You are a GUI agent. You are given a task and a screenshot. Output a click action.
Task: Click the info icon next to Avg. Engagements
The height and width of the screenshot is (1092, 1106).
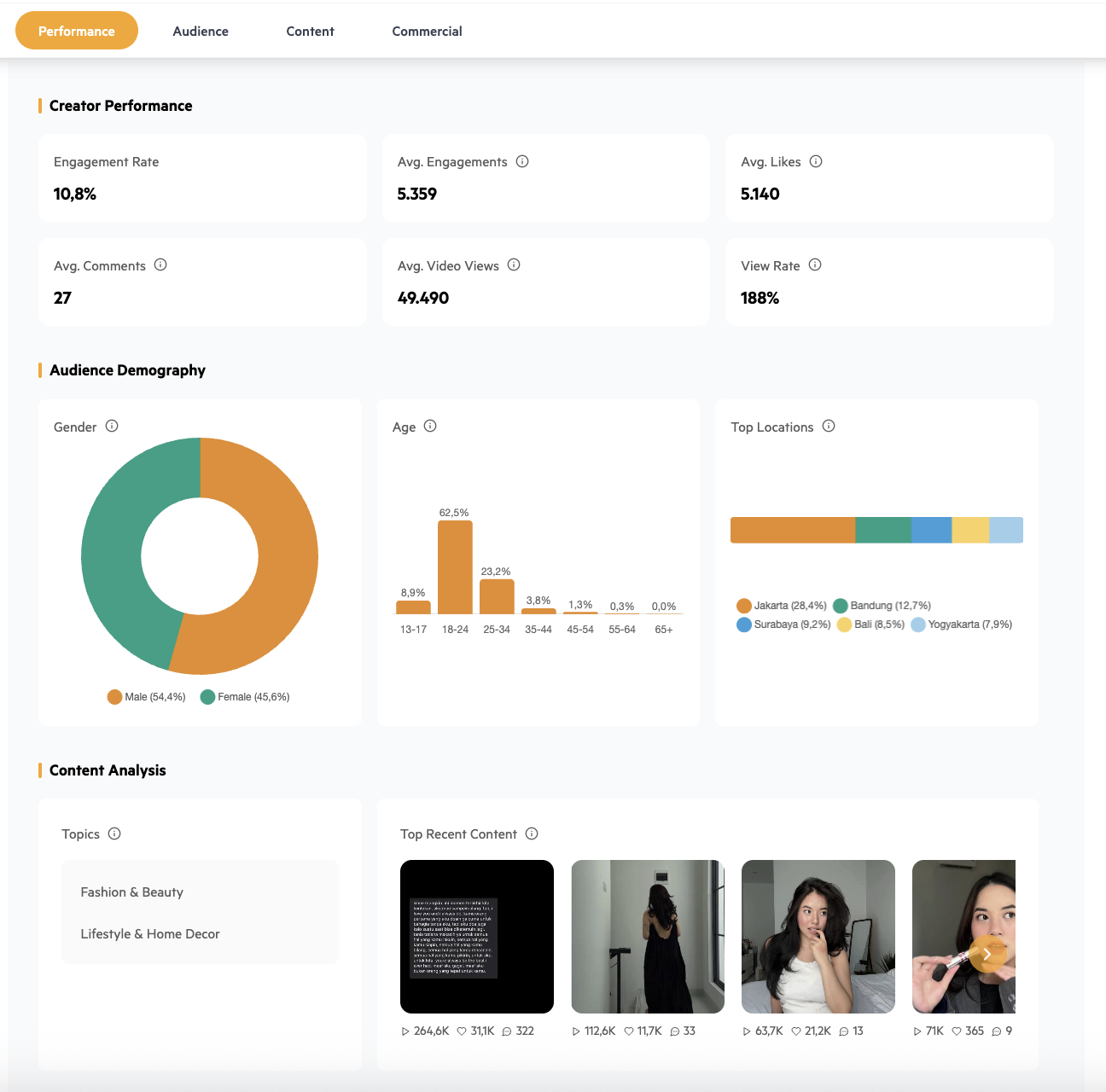point(522,161)
